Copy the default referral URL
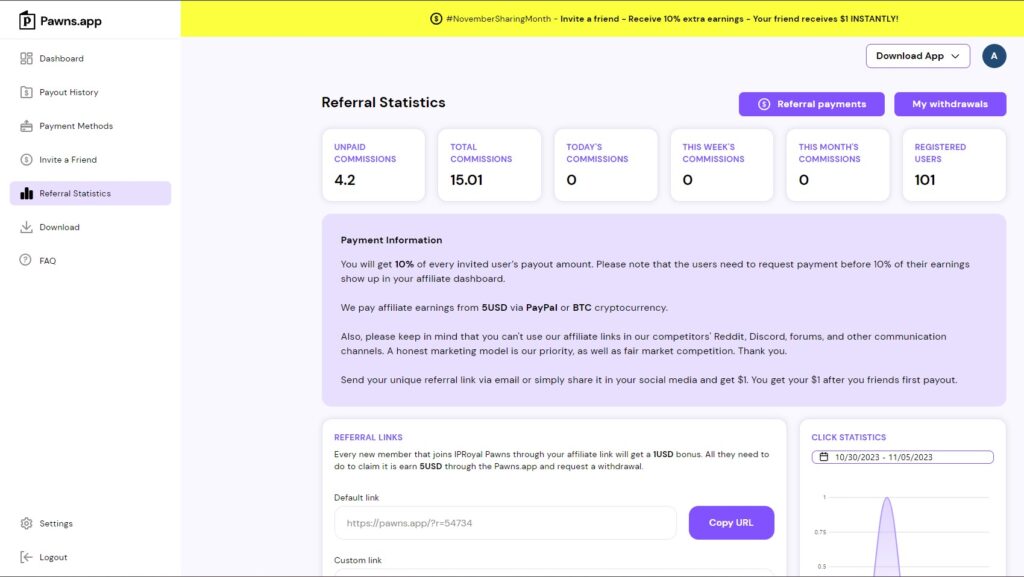 pos(731,523)
